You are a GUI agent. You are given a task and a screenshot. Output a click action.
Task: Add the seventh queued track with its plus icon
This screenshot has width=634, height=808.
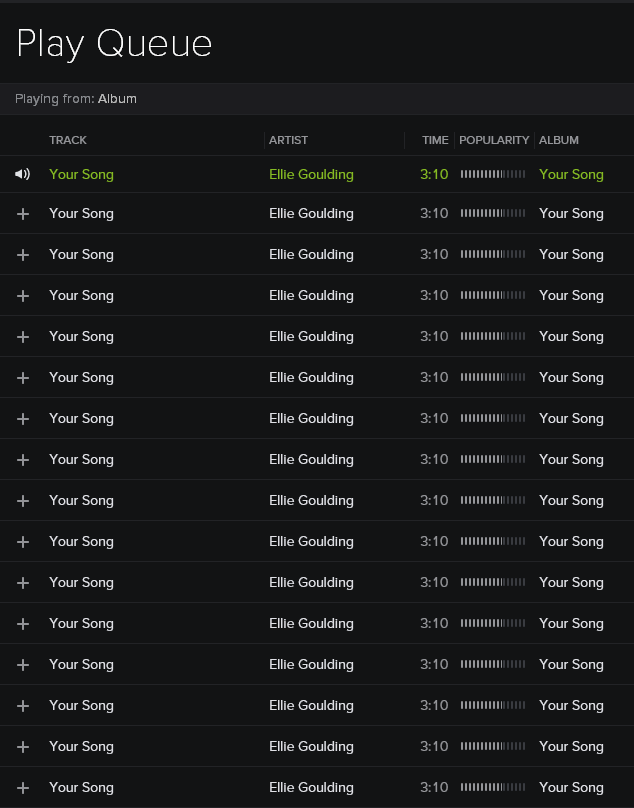tap(22, 418)
